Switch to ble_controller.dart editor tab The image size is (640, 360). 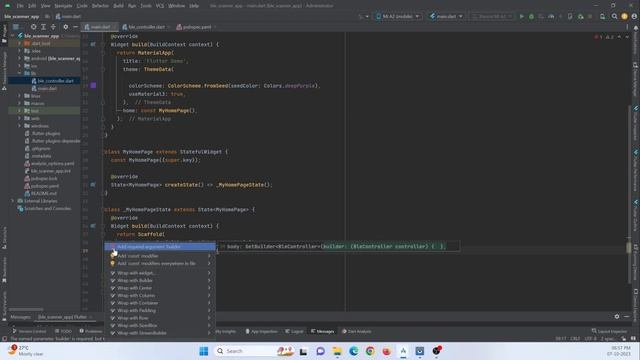145,27
